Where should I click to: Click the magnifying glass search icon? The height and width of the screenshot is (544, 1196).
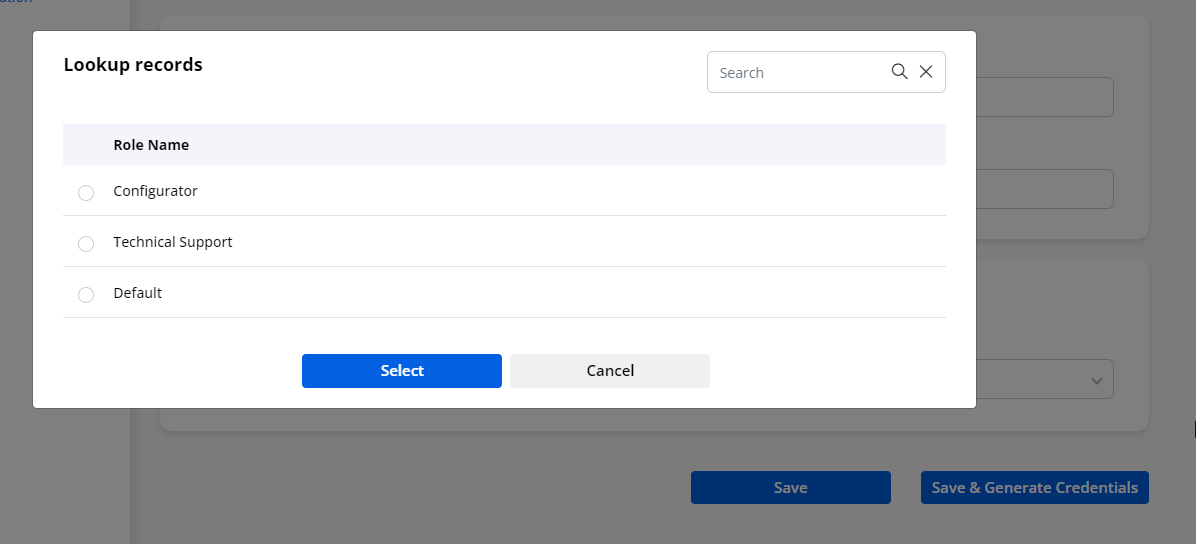899,72
